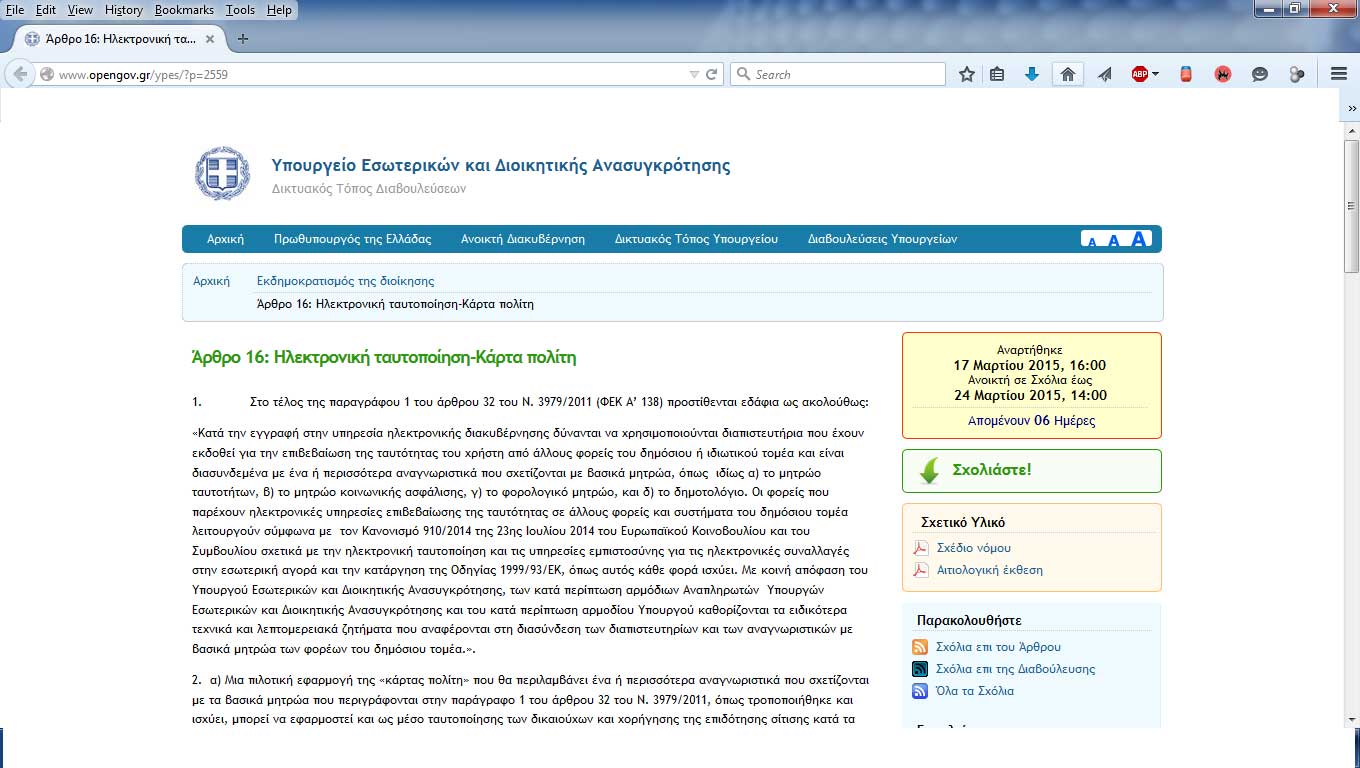Open the Tools menu
The height and width of the screenshot is (768, 1360).
click(x=240, y=10)
